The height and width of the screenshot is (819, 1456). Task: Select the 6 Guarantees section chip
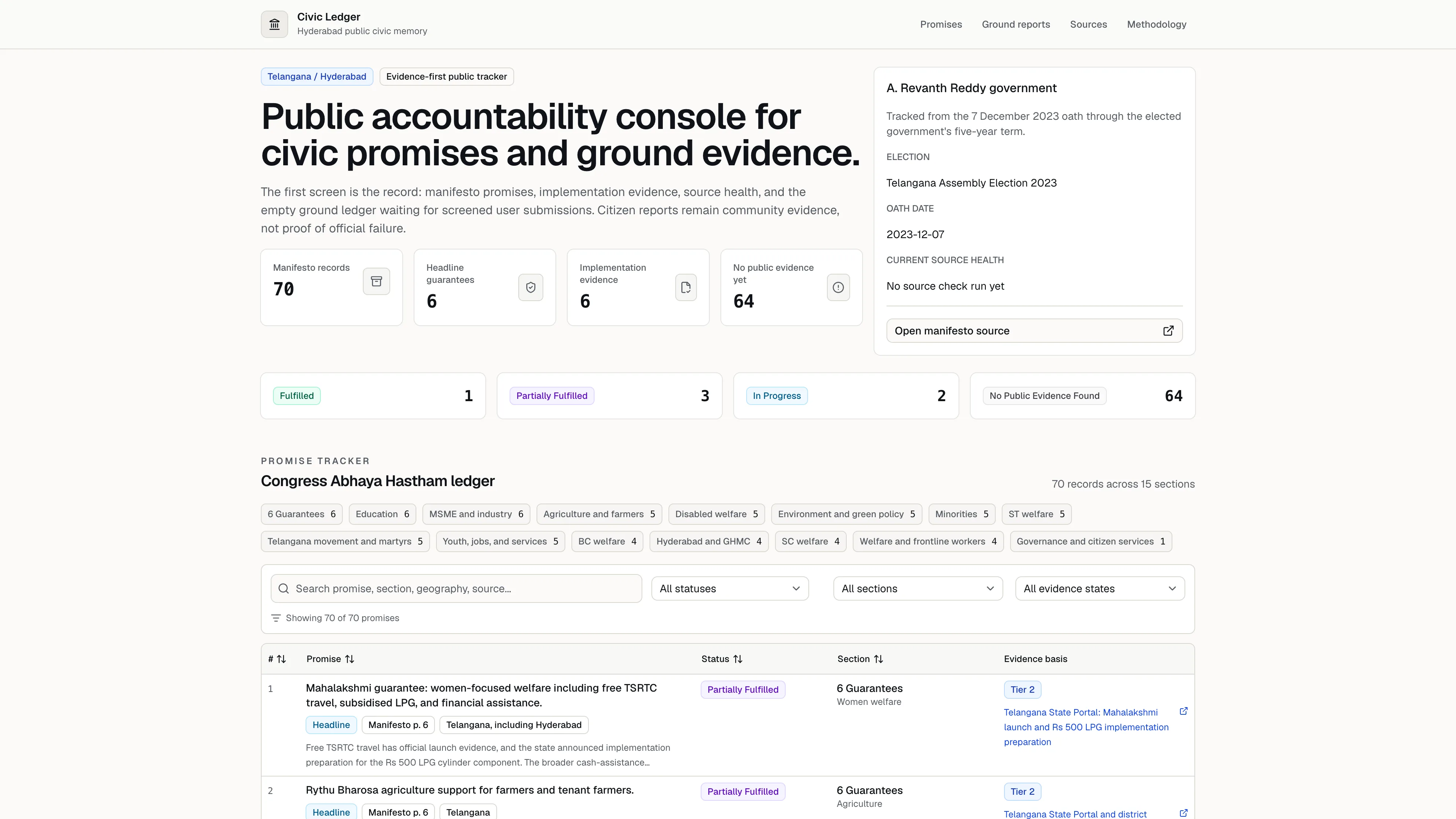click(301, 514)
